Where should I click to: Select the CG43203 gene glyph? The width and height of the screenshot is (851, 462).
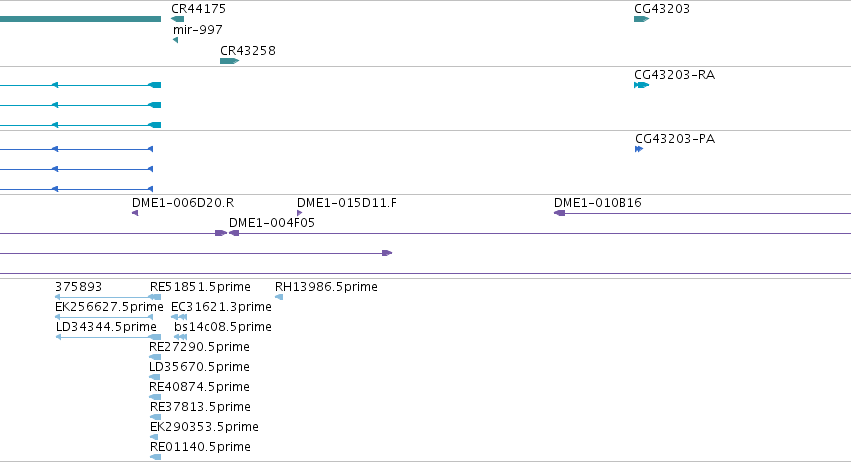coord(642,19)
